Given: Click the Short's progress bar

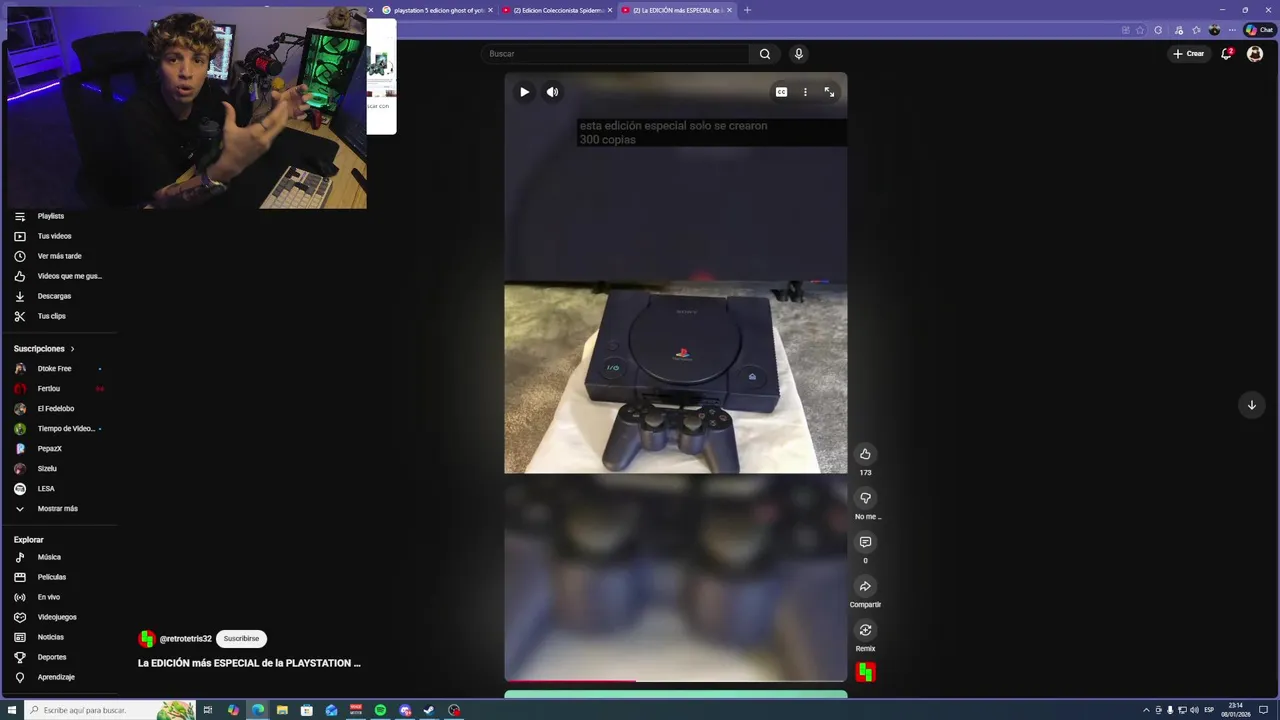Looking at the screenshot, I should point(675,681).
